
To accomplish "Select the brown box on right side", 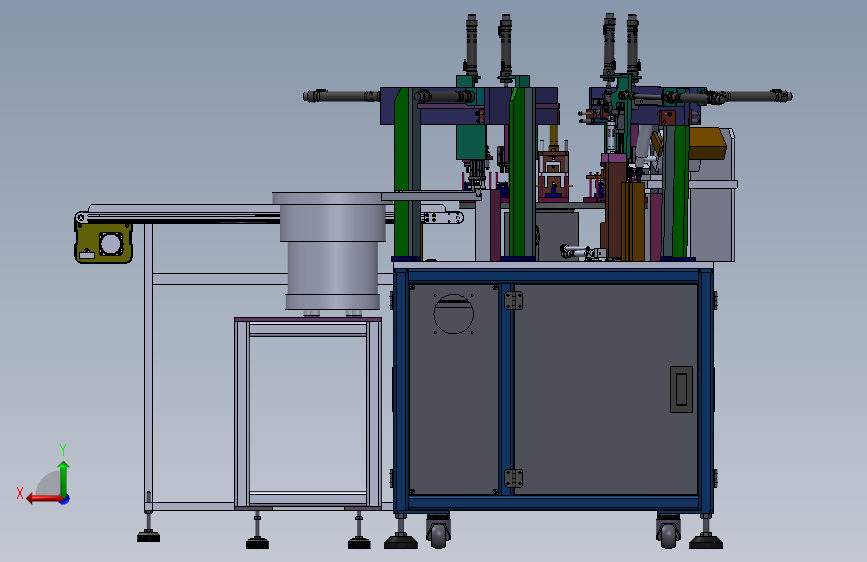I will coord(707,143).
